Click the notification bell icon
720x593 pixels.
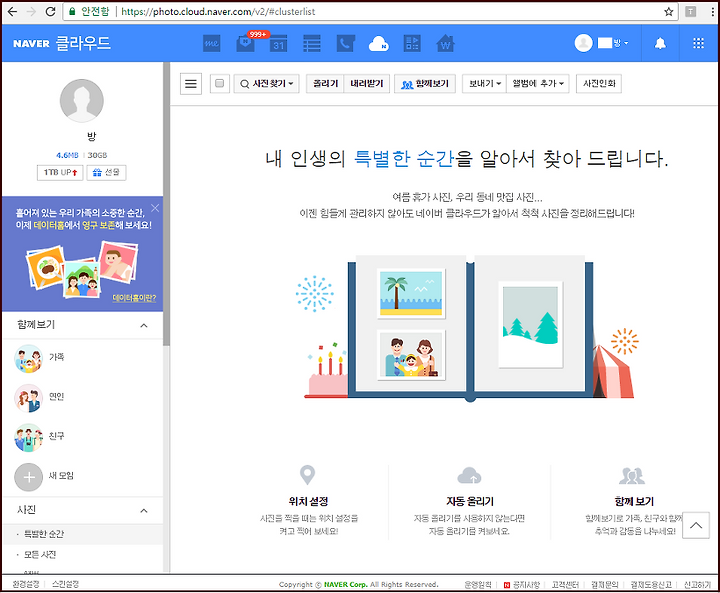coord(660,44)
